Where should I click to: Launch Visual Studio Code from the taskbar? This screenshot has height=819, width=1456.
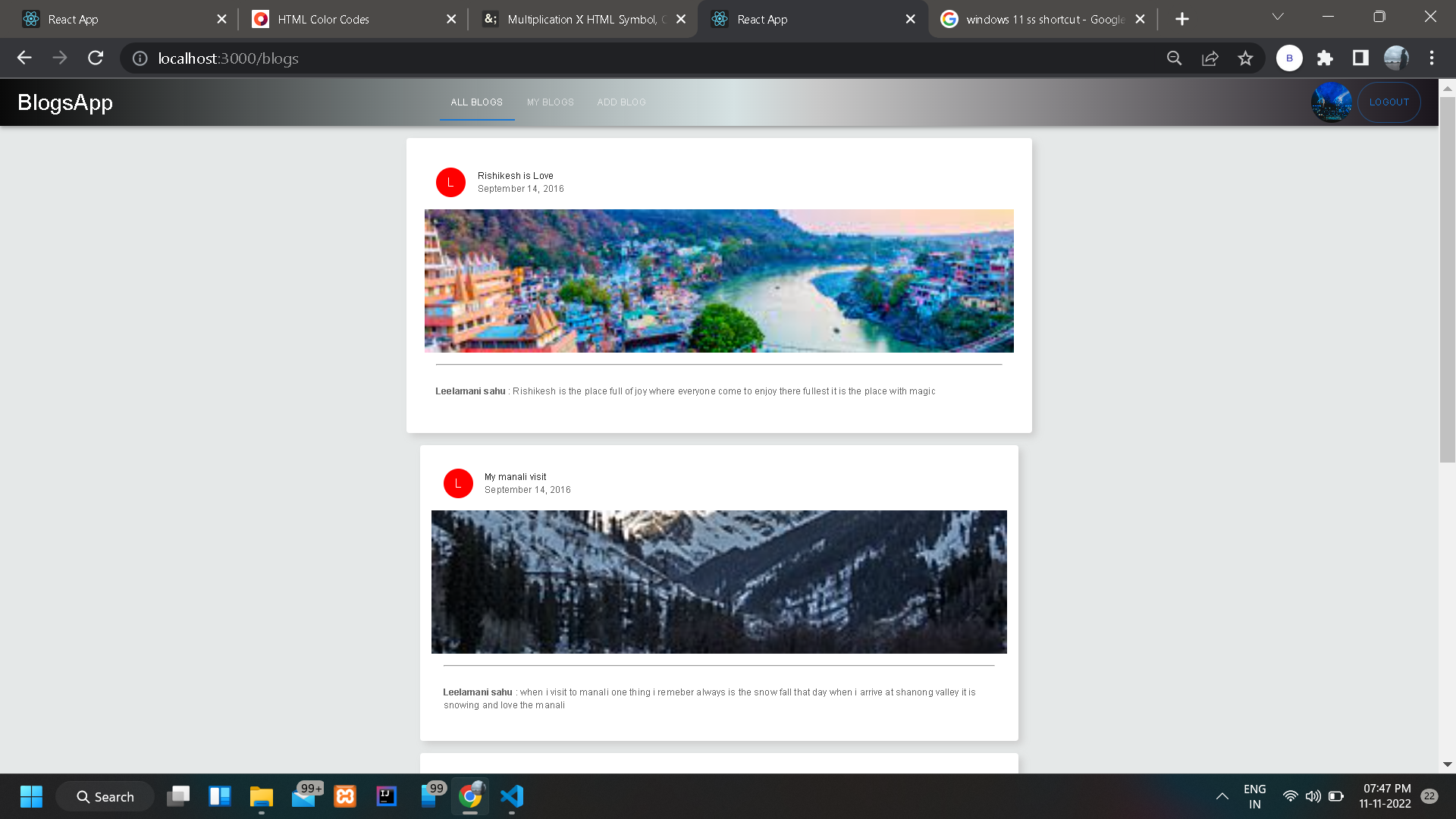pyautogui.click(x=512, y=796)
